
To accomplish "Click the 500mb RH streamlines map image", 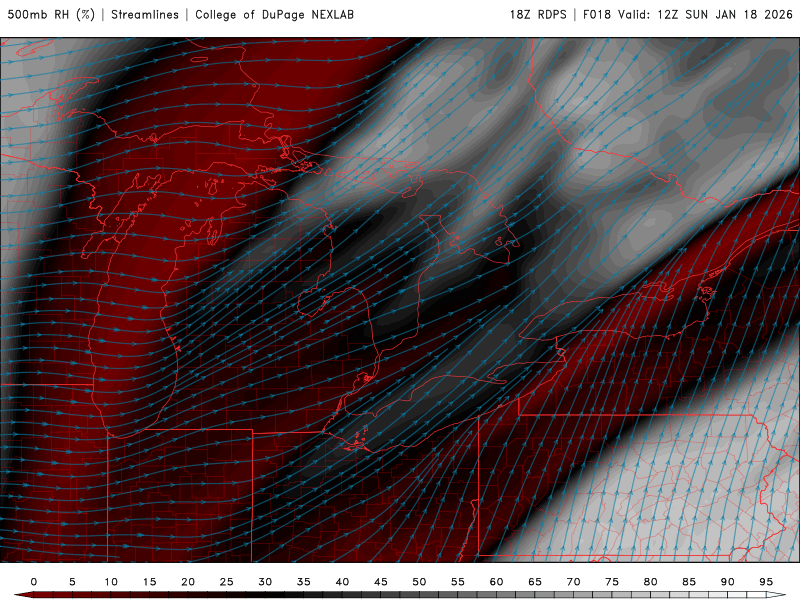I will pyautogui.click(x=400, y=300).
